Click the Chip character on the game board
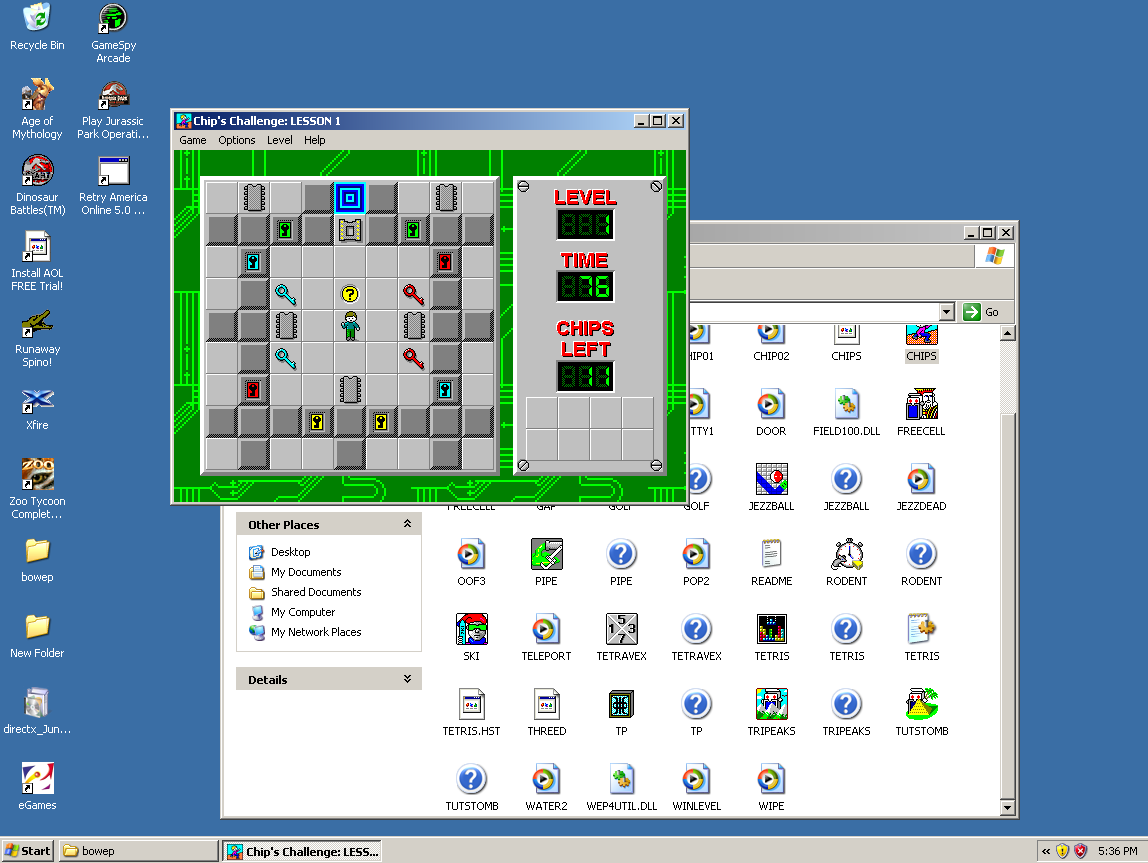1148x863 pixels. tap(350, 326)
